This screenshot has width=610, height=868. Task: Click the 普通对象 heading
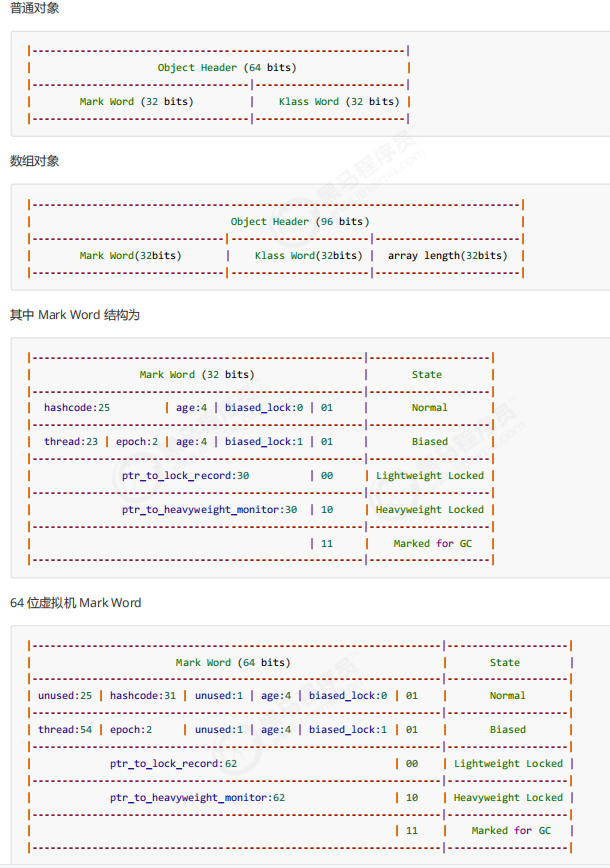click(x=34, y=8)
